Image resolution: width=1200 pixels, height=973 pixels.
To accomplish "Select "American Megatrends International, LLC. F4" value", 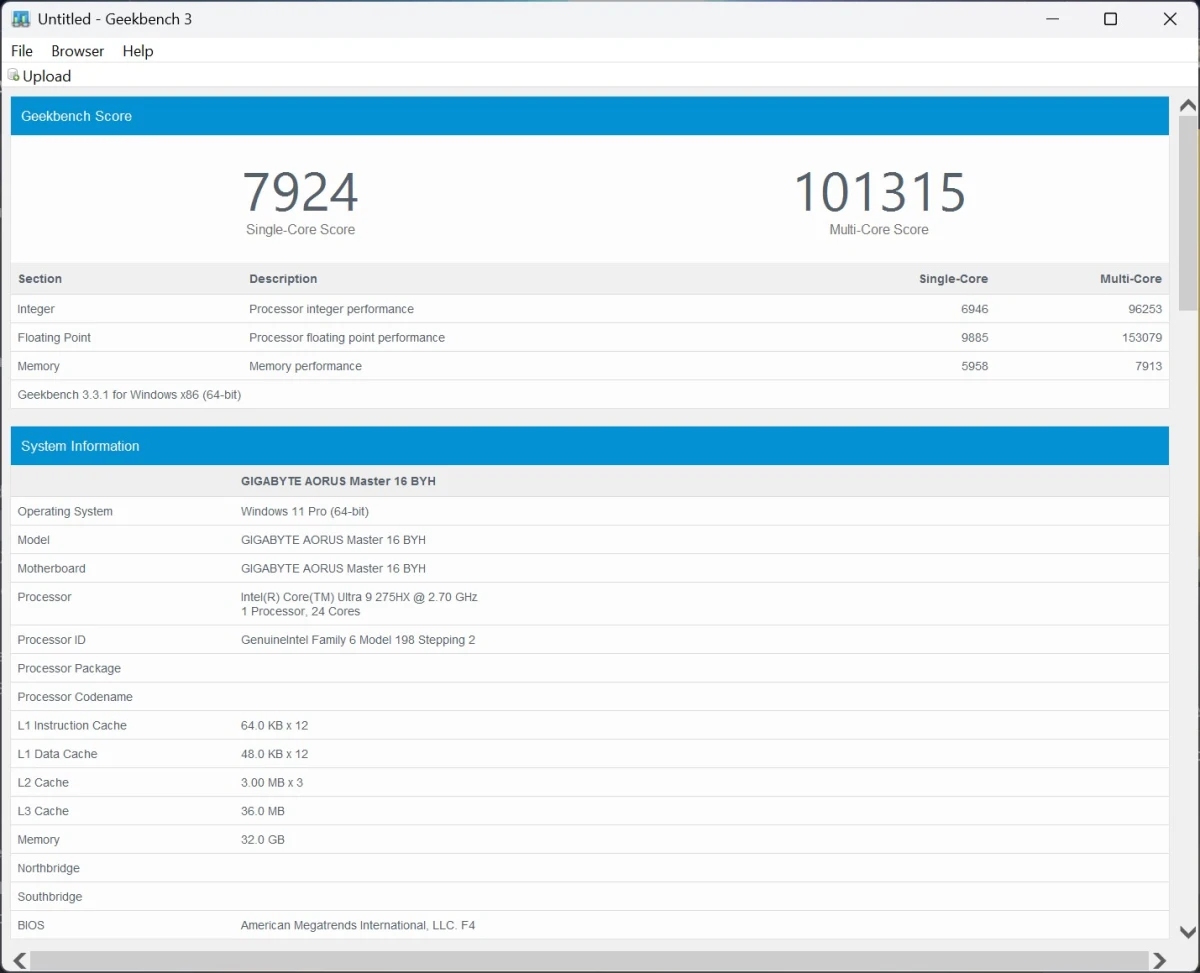I will click(x=358, y=926).
